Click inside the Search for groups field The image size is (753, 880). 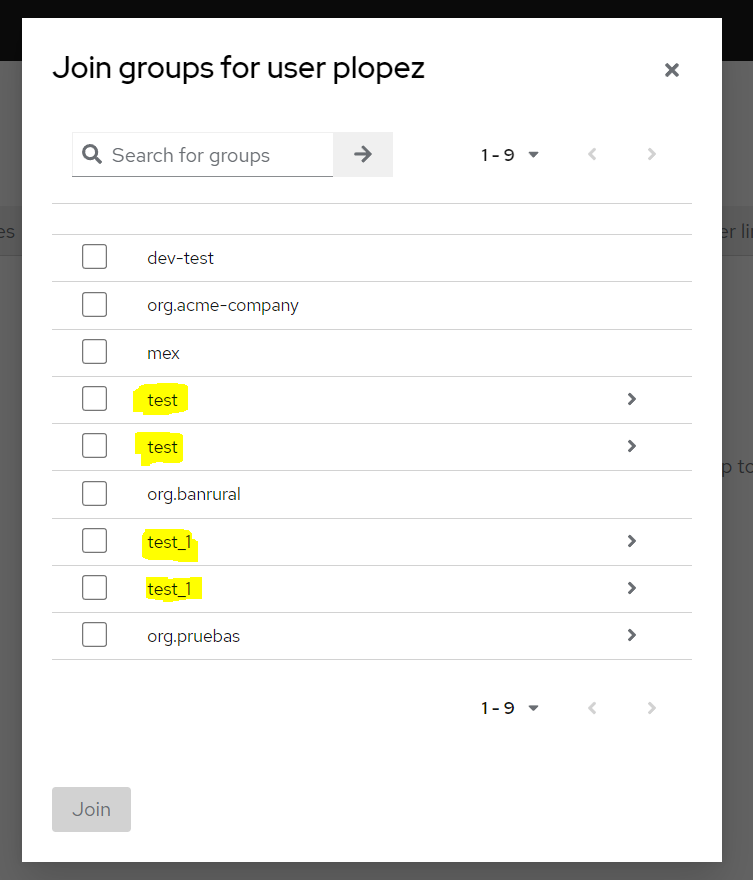[210, 155]
